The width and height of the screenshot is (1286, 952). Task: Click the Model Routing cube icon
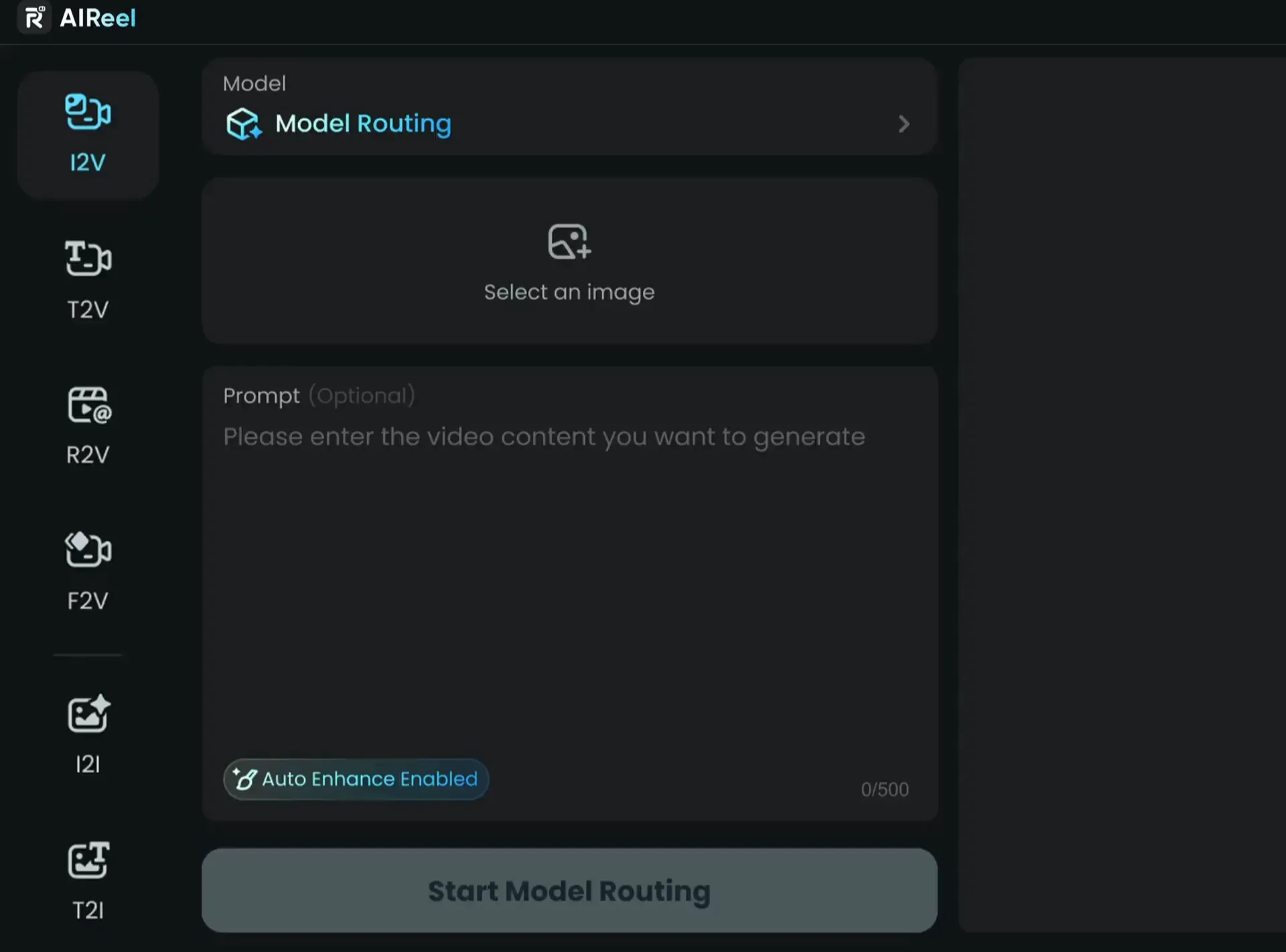[244, 124]
